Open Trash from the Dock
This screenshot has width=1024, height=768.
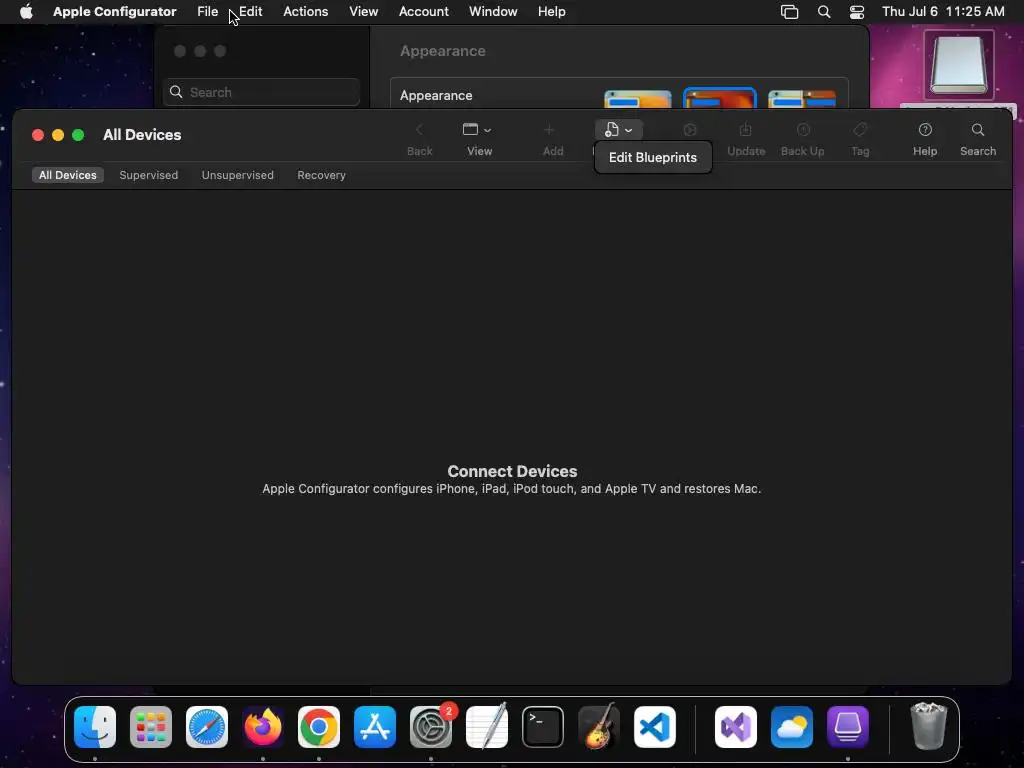928,726
